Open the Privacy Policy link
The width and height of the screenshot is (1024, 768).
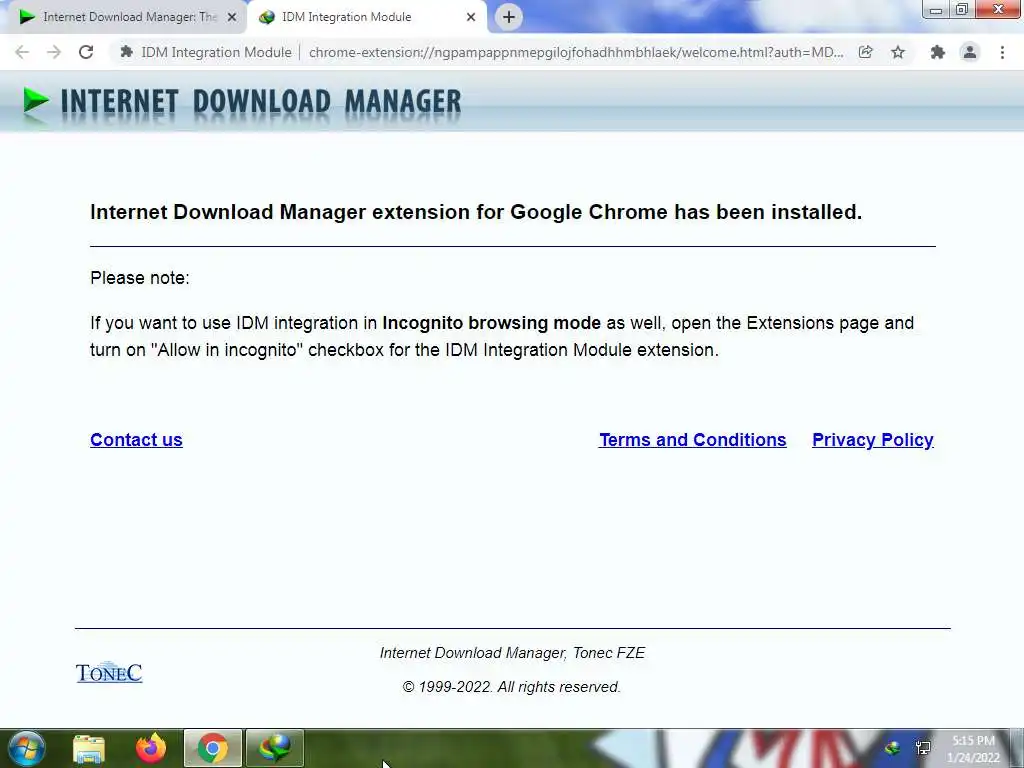(872, 440)
